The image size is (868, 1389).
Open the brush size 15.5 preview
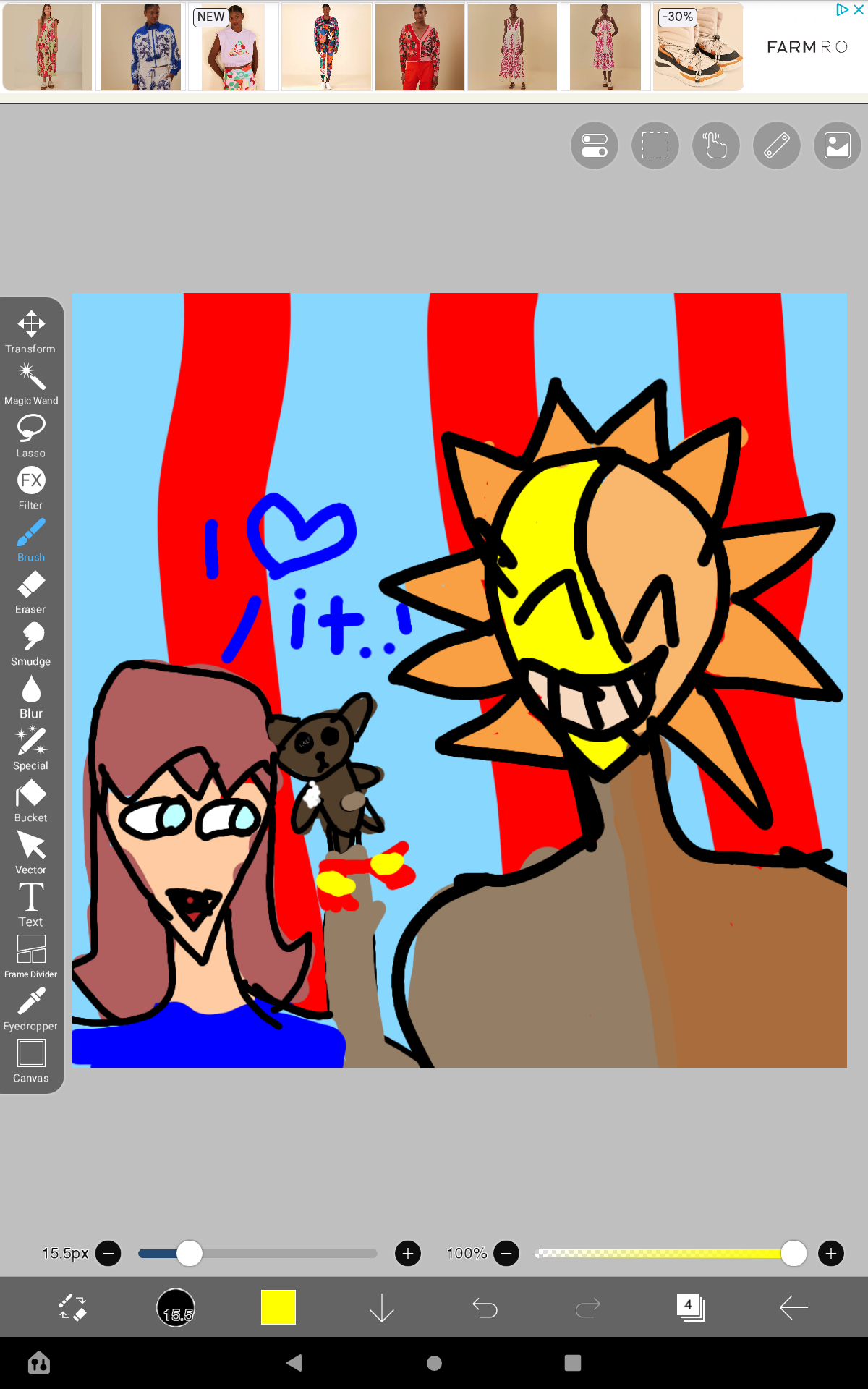pyautogui.click(x=176, y=1307)
